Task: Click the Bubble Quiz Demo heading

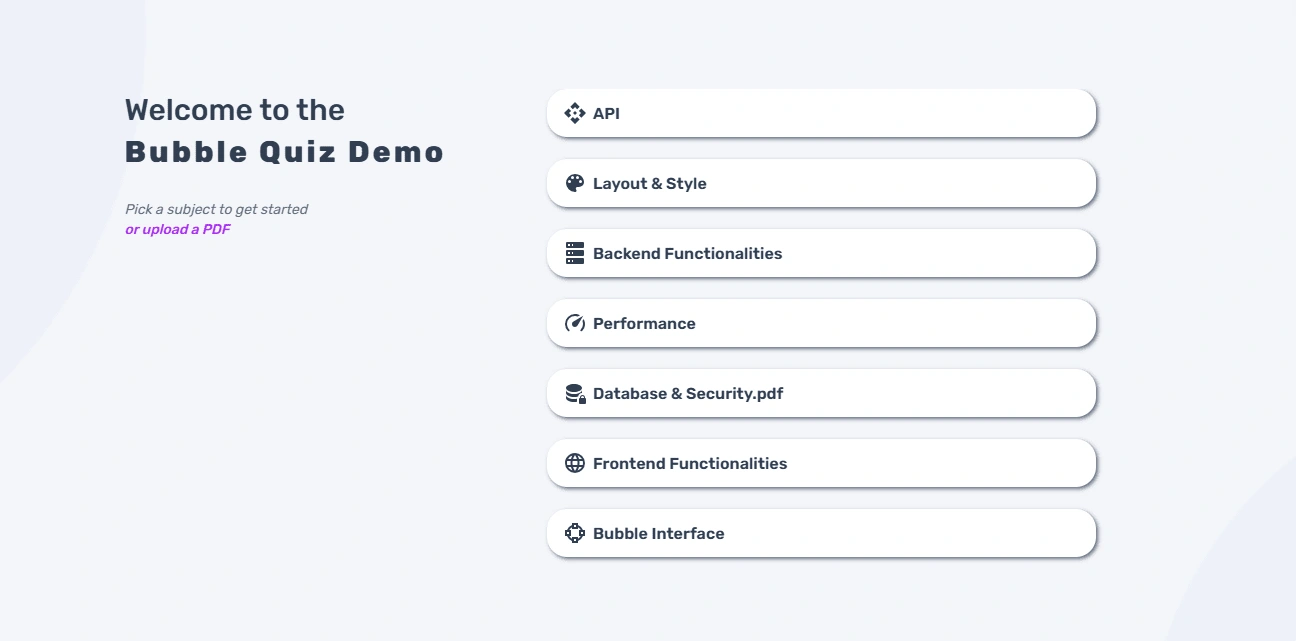Action: pyautogui.click(x=285, y=152)
